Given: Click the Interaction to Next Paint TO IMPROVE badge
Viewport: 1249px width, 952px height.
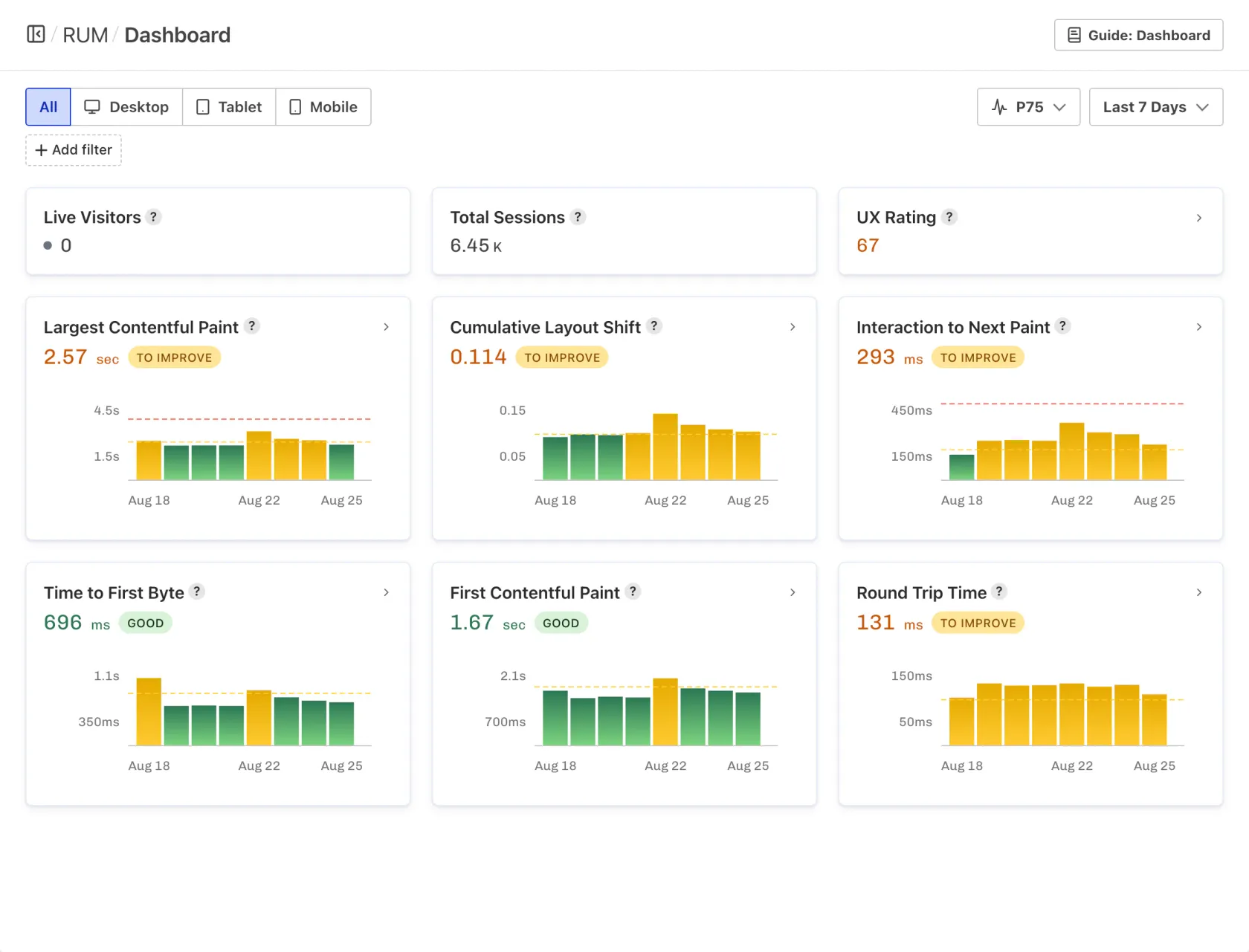Looking at the screenshot, I should click(x=978, y=357).
